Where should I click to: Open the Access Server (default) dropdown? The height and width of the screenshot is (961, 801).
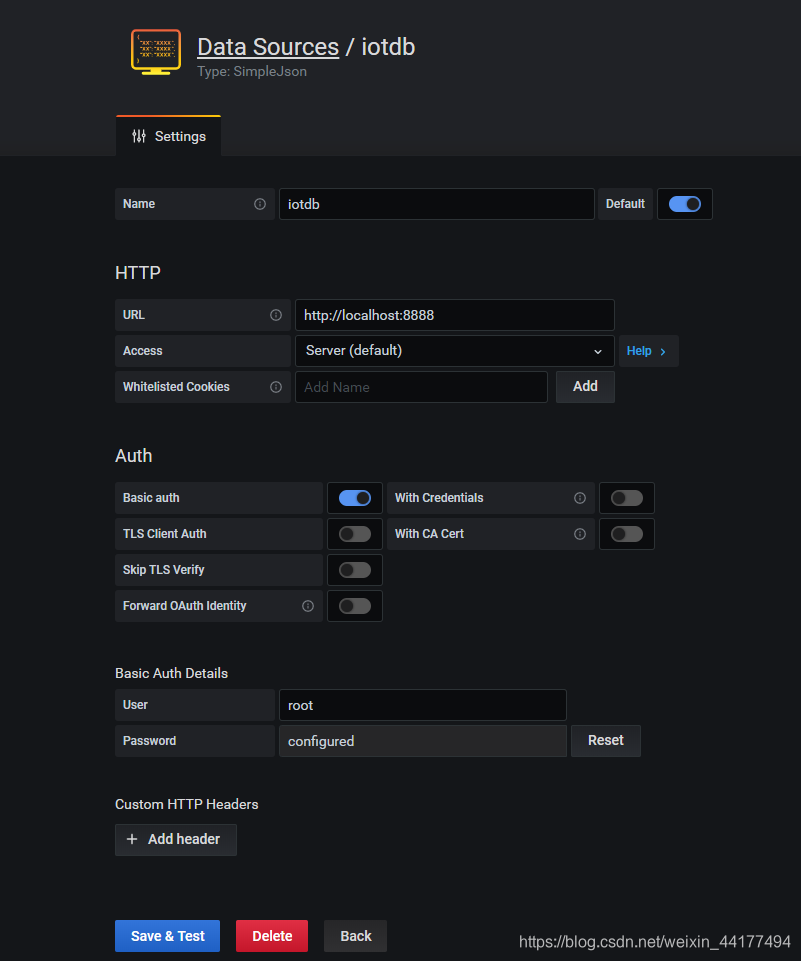455,351
